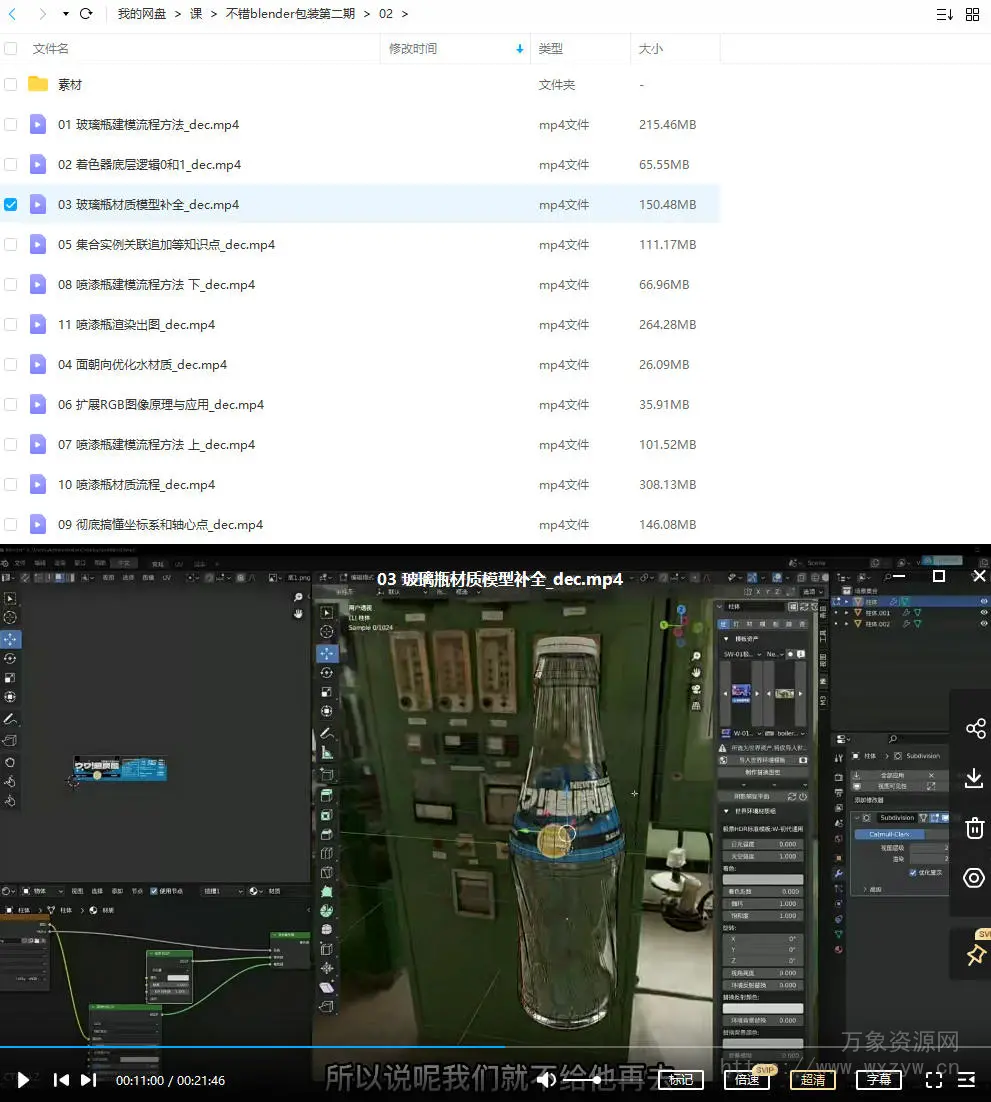Click the share icon in video sidebar
This screenshot has width=991, height=1102.
975,728
